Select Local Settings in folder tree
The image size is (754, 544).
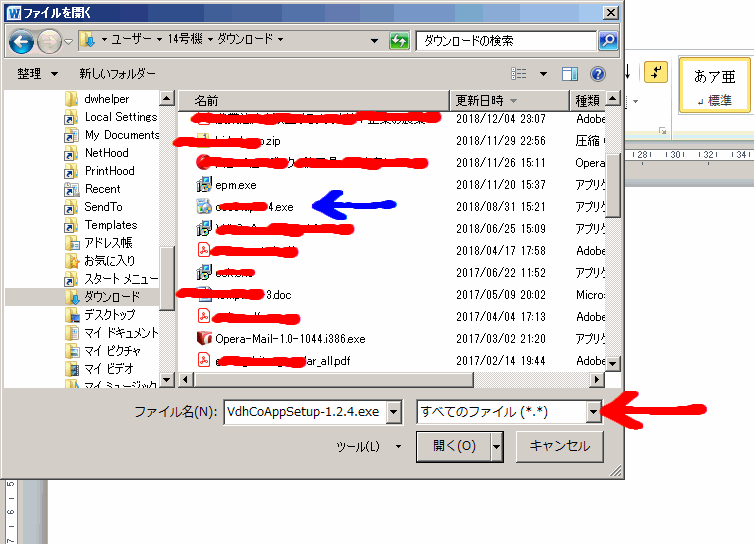tap(121, 117)
